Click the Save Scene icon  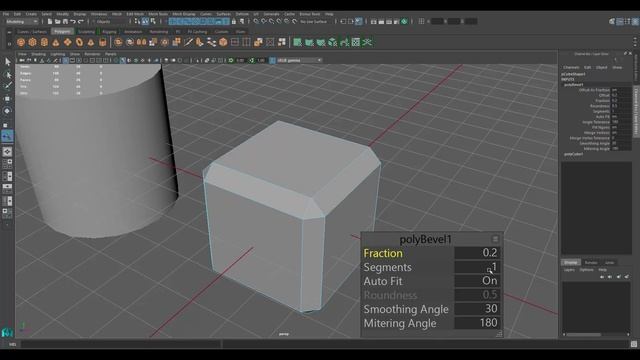click(65, 21)
